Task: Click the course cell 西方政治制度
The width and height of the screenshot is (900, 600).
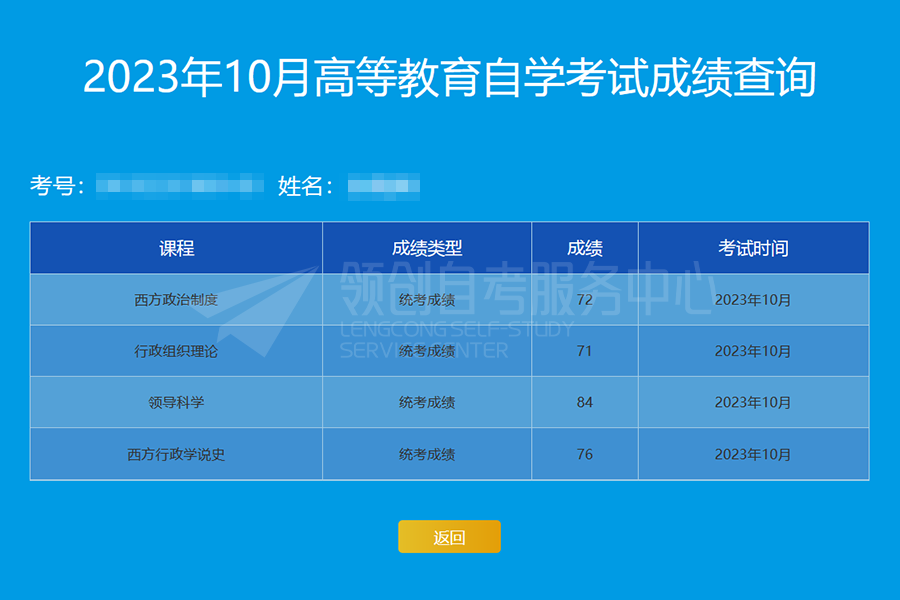Action: coord(176,300)
